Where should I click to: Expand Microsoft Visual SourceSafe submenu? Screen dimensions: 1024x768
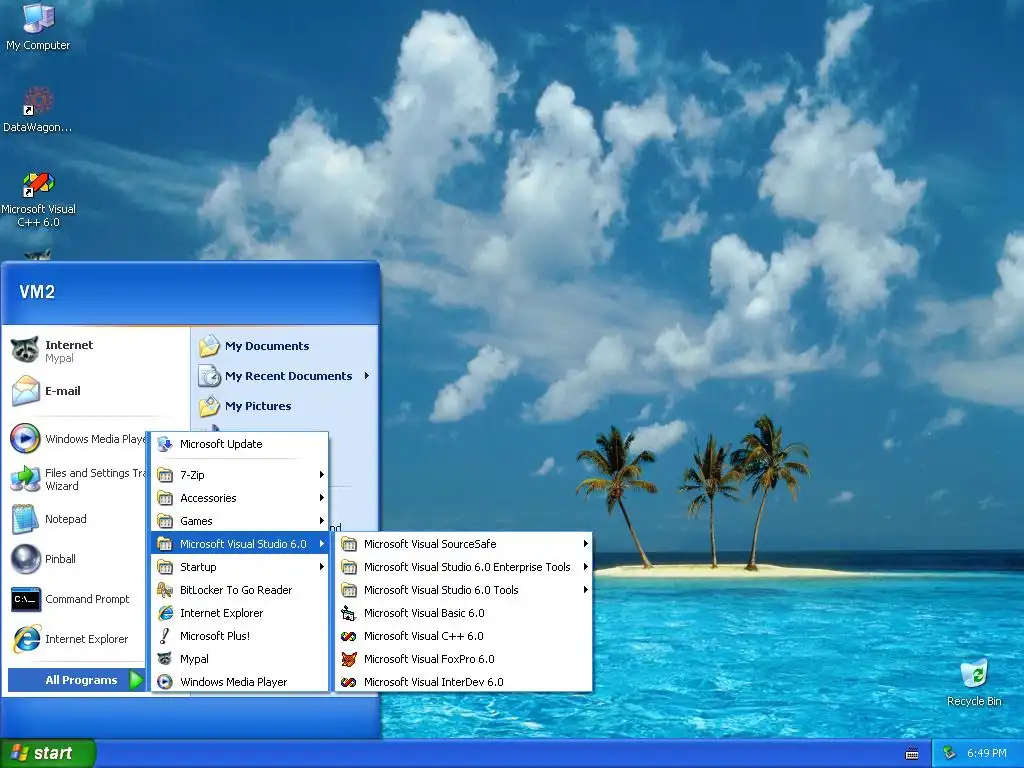(x=463, y=544)
